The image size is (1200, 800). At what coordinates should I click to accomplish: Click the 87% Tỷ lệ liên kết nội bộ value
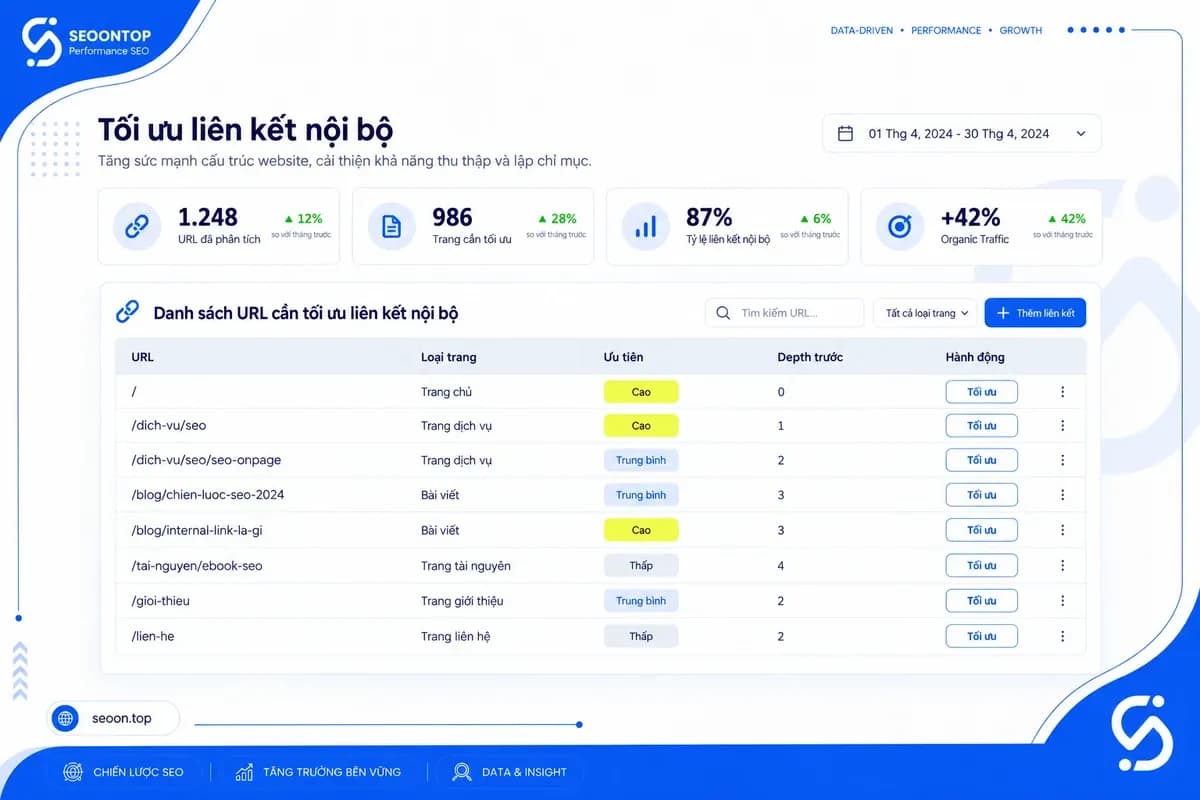(709, 217)
